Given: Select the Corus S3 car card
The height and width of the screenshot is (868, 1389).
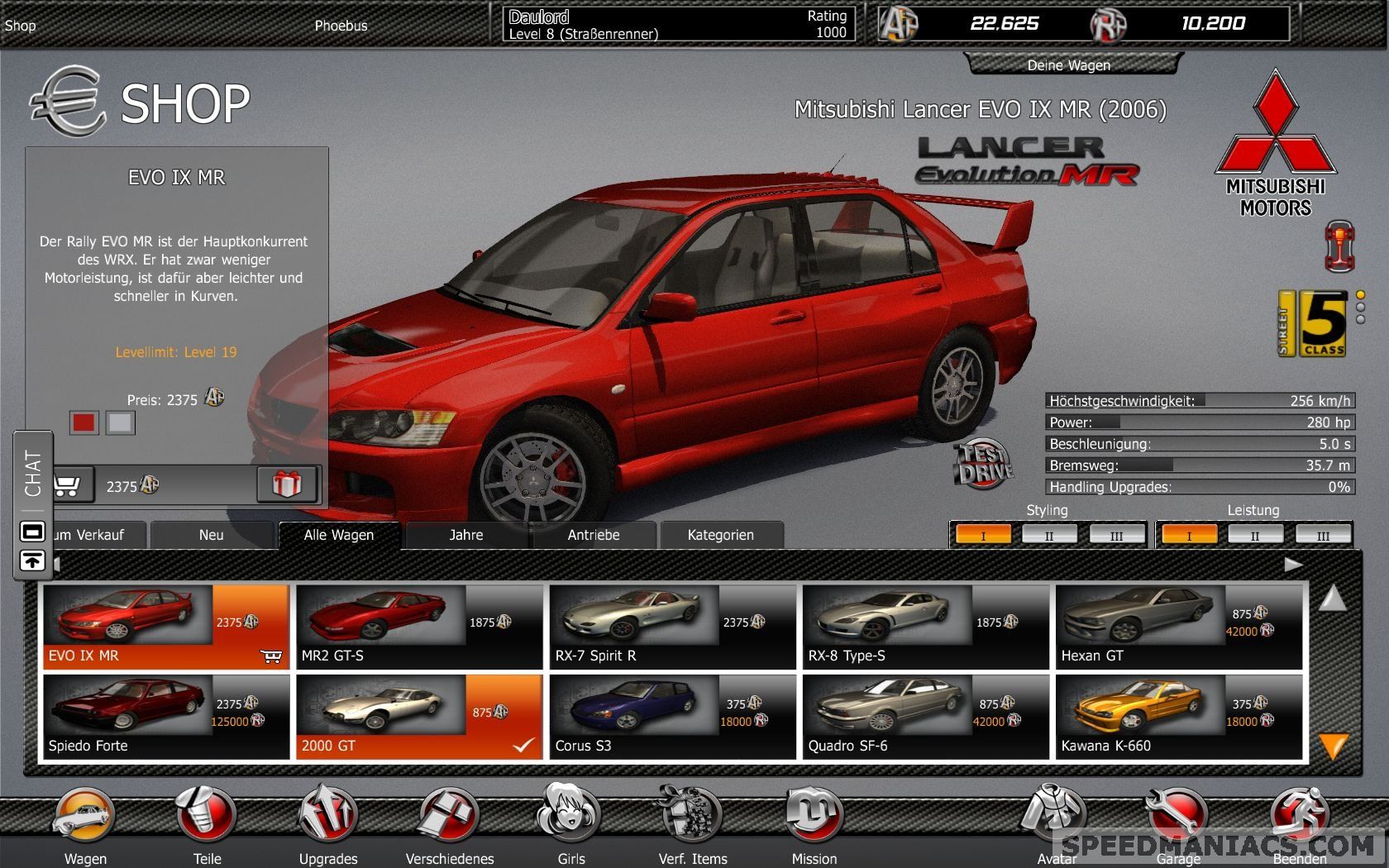Looking at the screenshot, I should (x=672, y=717).
